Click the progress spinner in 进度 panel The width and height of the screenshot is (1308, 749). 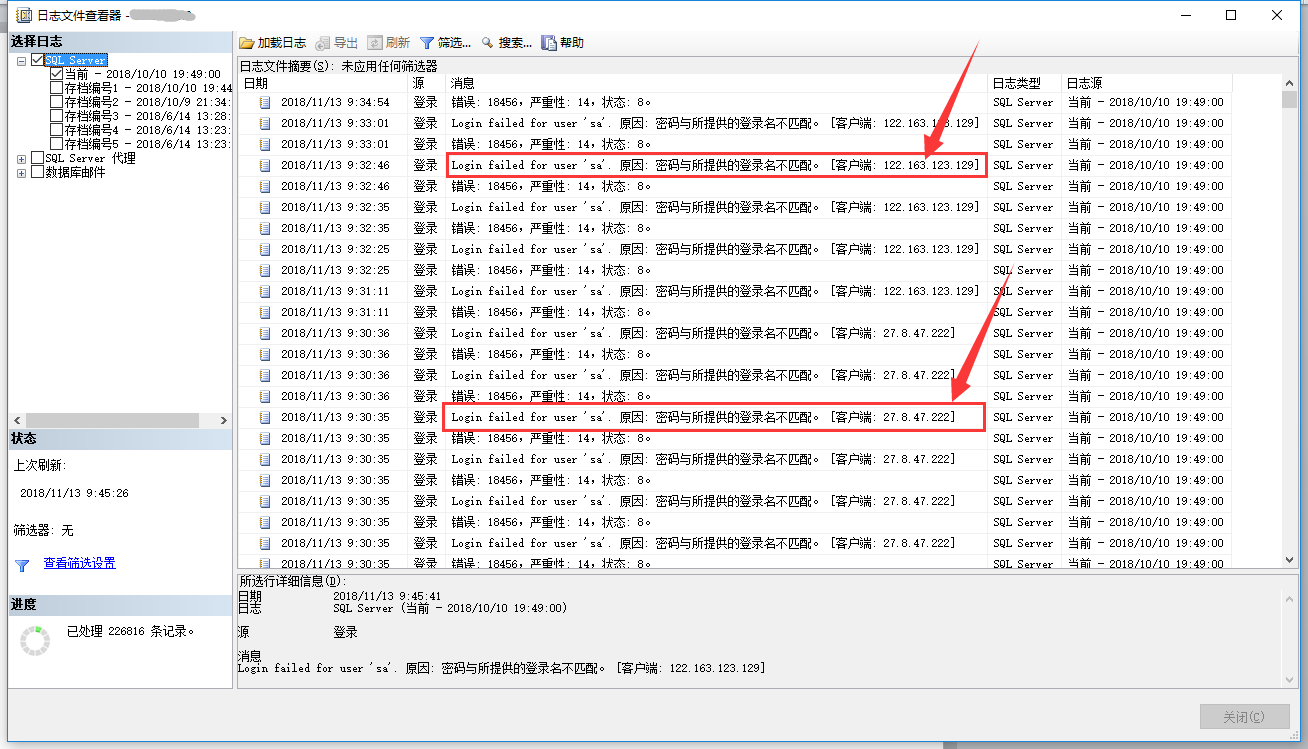pos(35,641)
